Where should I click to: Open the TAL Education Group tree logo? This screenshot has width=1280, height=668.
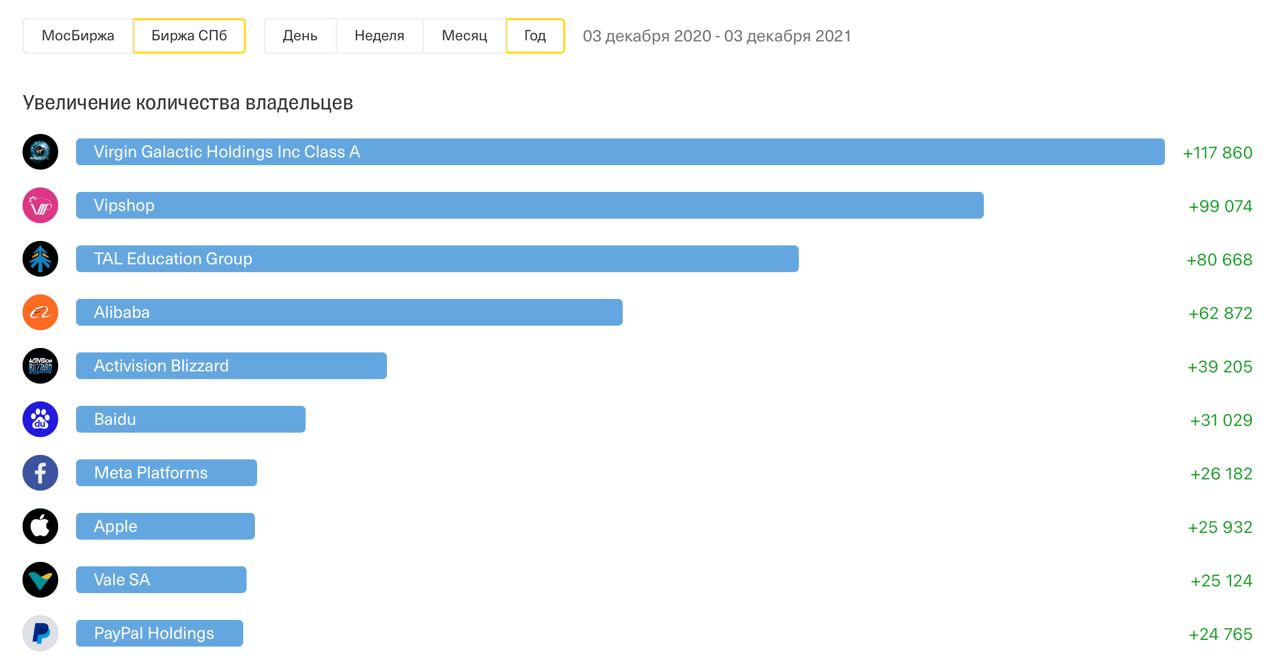tap(41, 259)
